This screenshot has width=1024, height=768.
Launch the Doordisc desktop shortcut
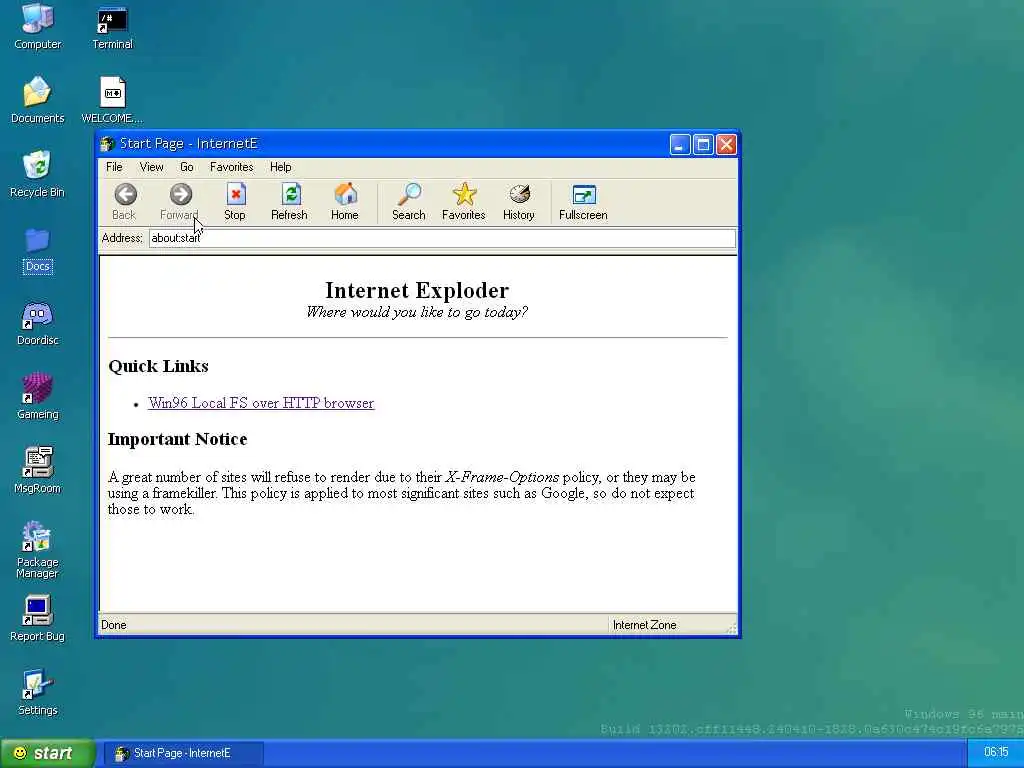[37, 315]
